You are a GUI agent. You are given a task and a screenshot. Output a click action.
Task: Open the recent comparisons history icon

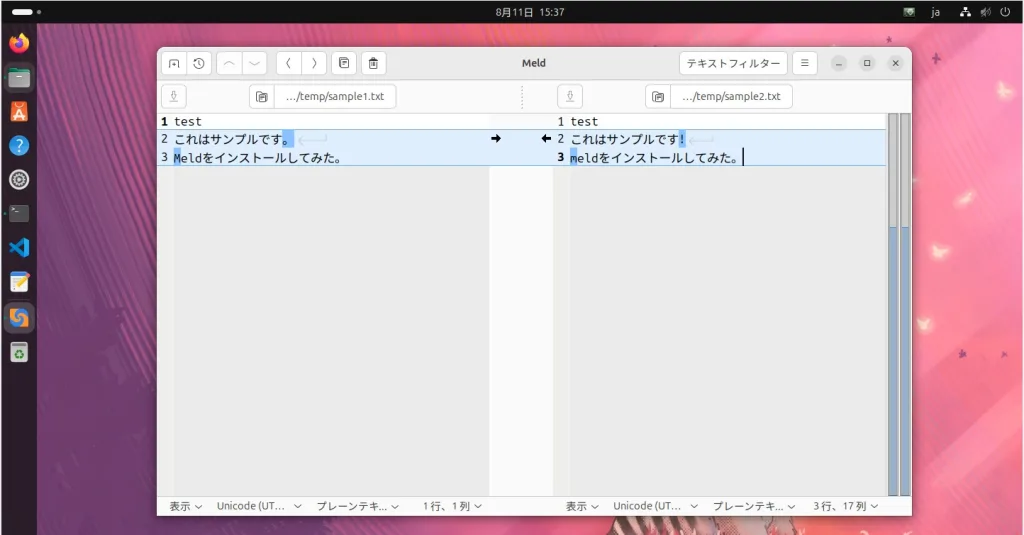(x=199, y=63)
